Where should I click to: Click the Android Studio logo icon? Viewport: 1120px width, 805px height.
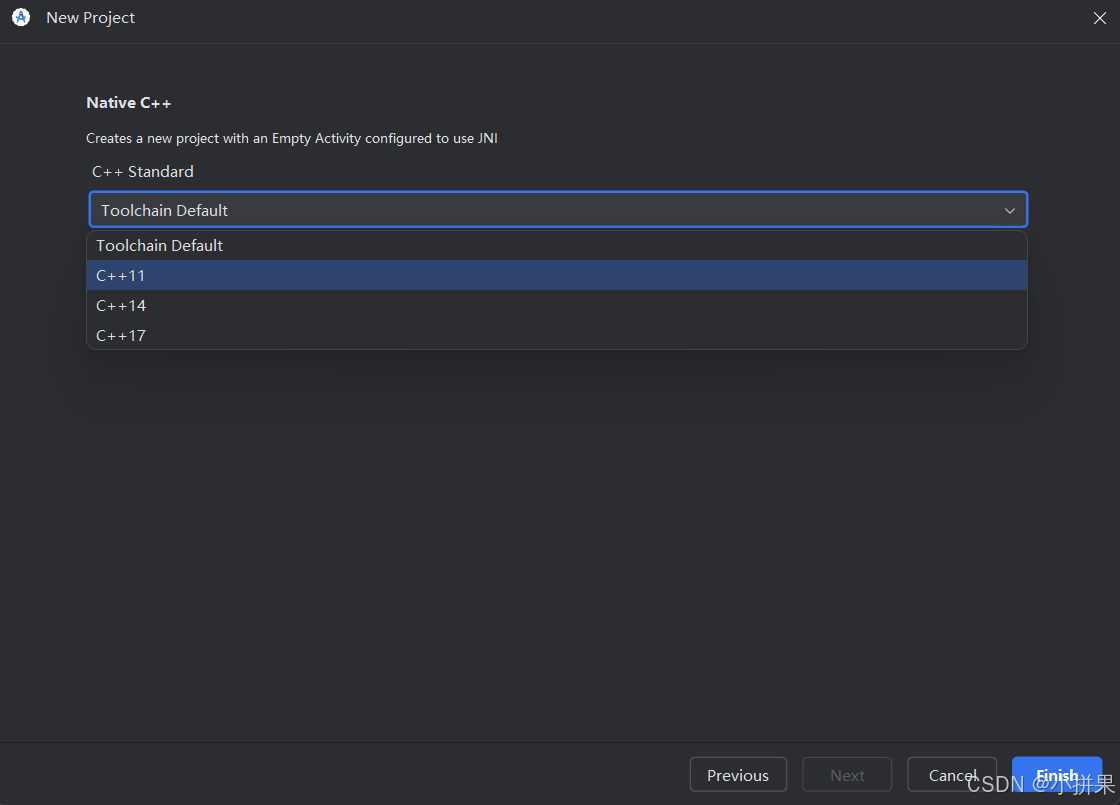pyautogui.click(x=21, y=17)
